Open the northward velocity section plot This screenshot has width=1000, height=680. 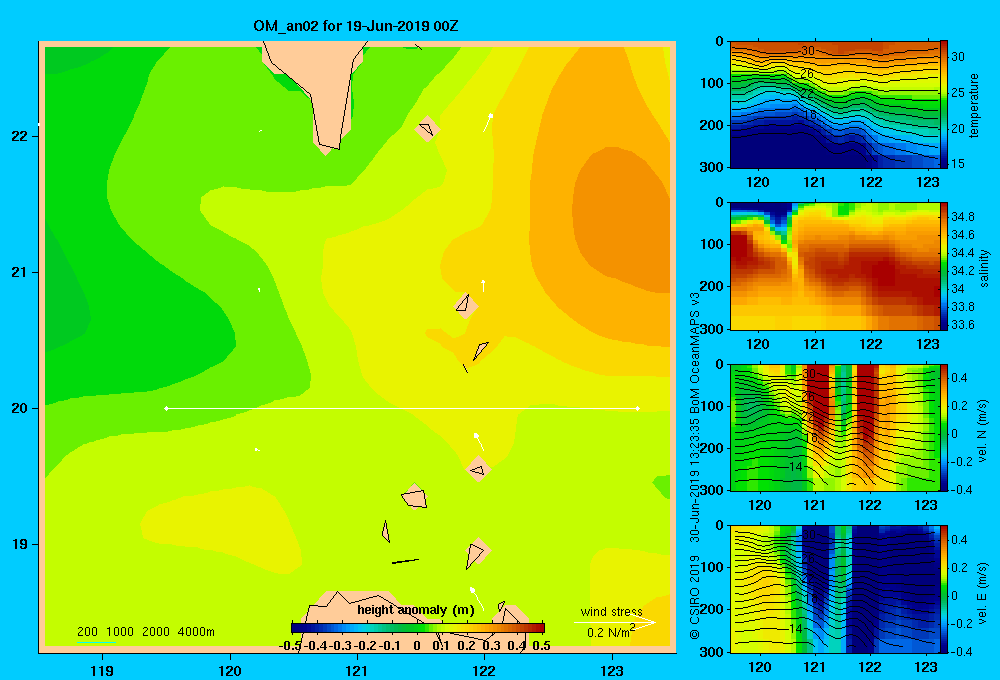[x=835, y=427]
